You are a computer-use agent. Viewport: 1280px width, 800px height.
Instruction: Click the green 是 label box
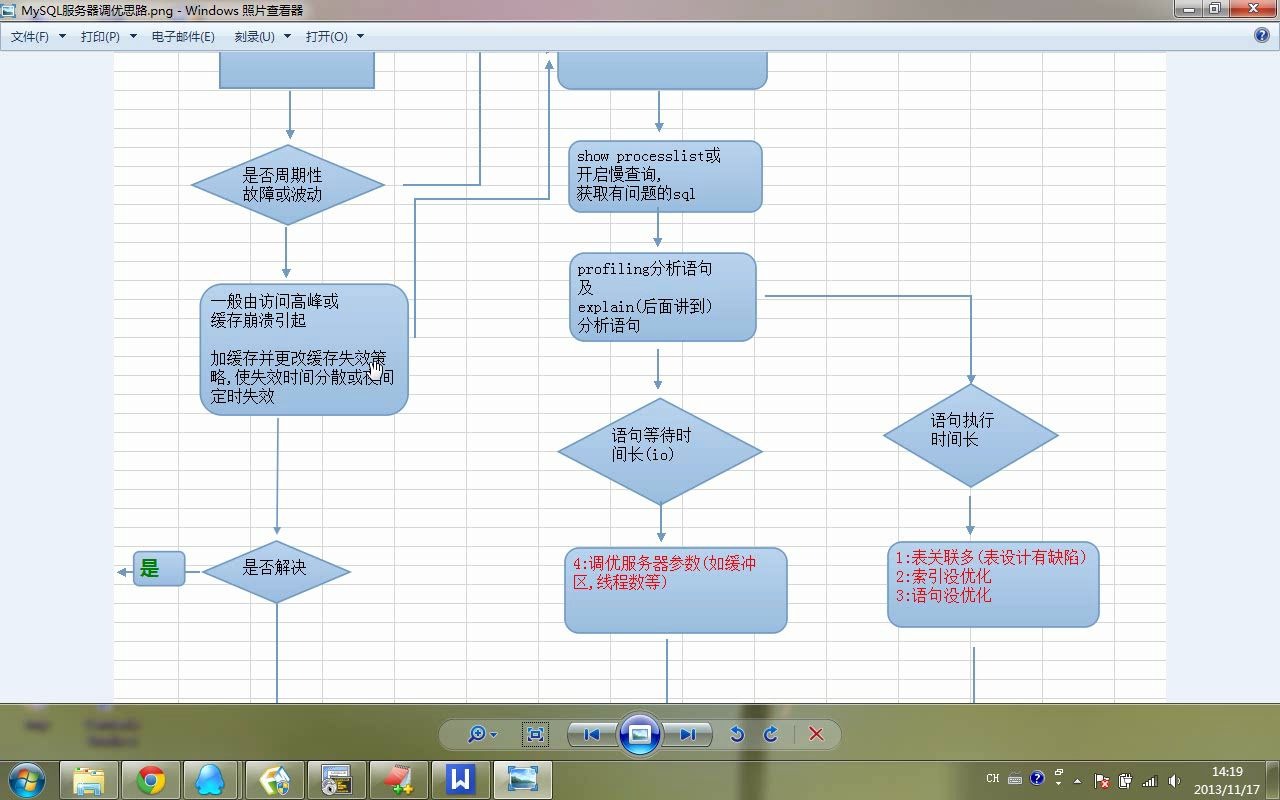[x=159, y=569]
